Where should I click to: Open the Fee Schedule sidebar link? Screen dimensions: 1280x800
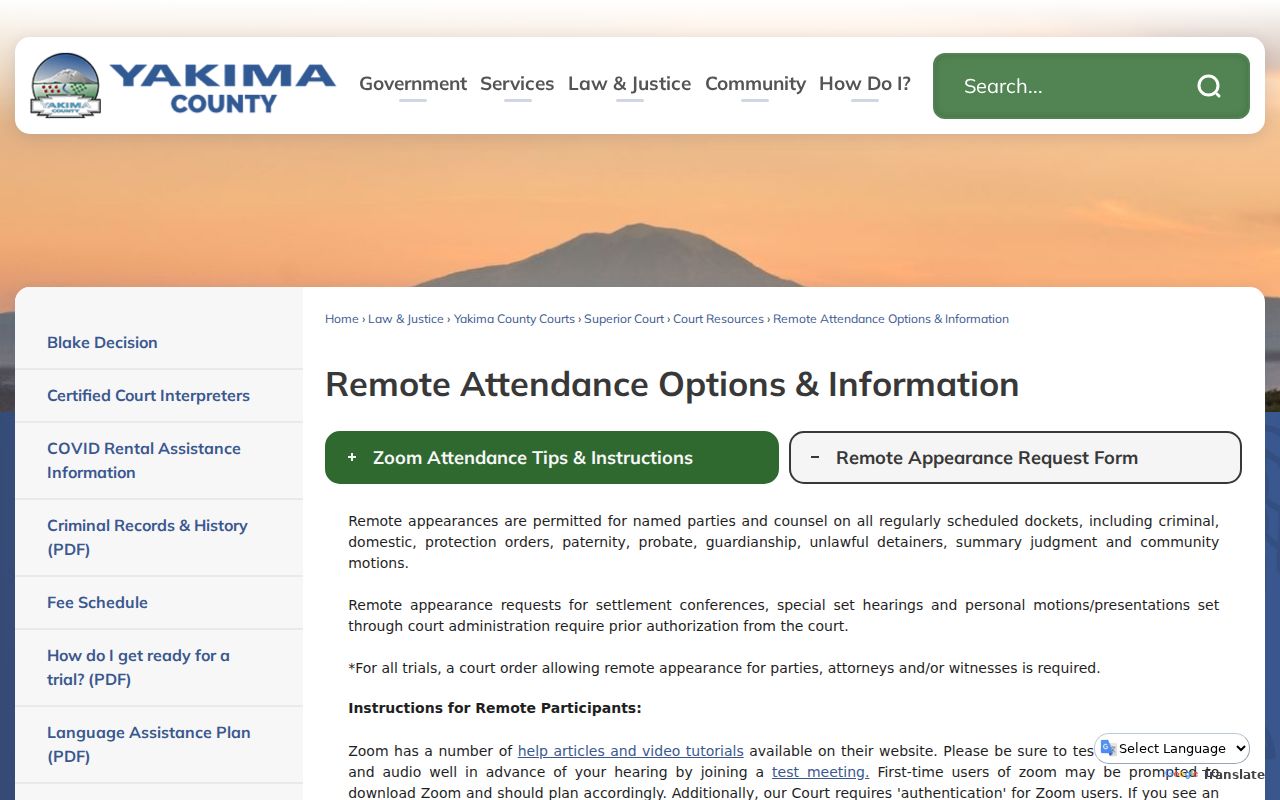pyautogui.click(x=97, y=602)
